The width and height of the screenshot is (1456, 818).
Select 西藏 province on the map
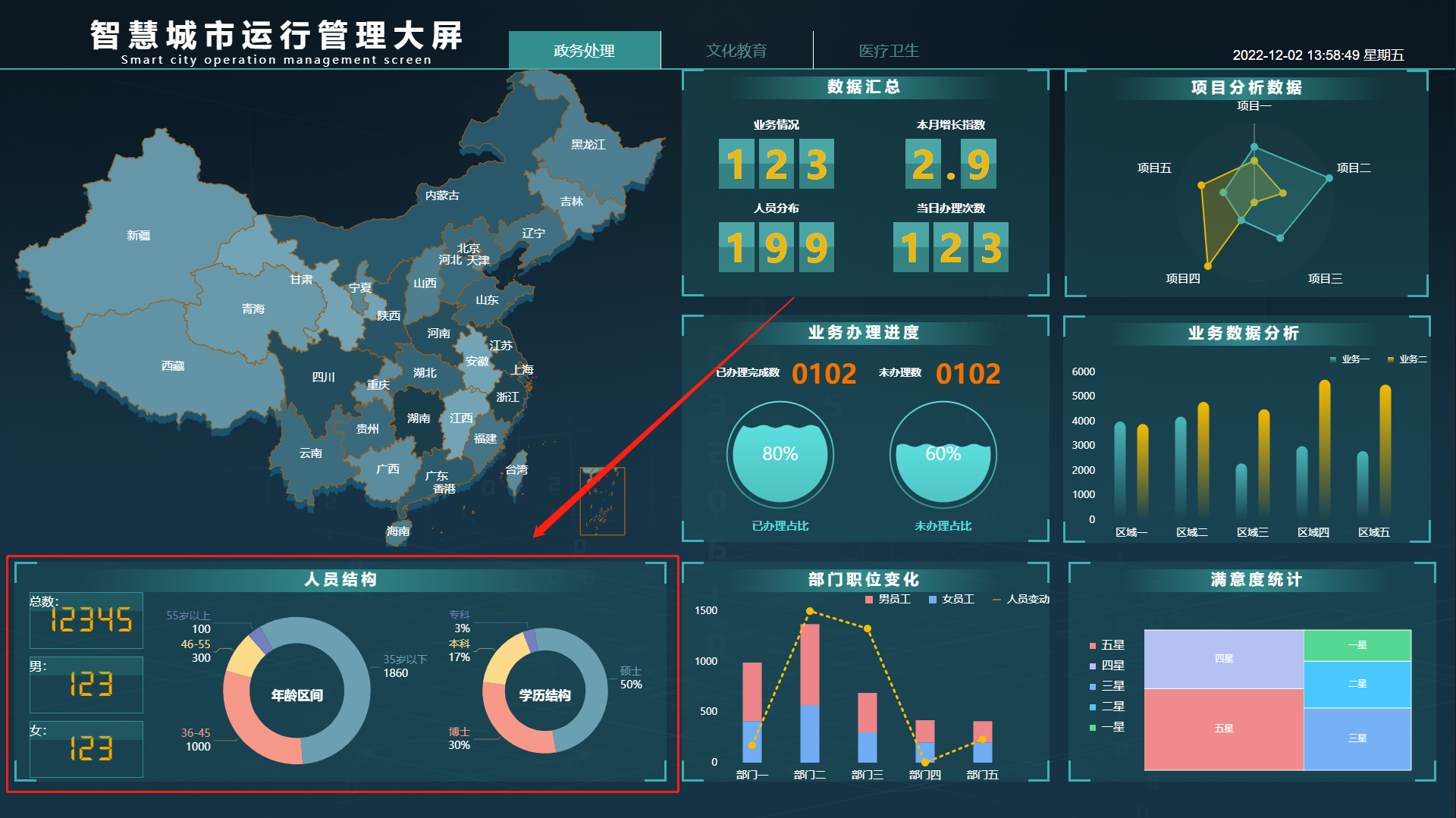(x=173, y=366)
